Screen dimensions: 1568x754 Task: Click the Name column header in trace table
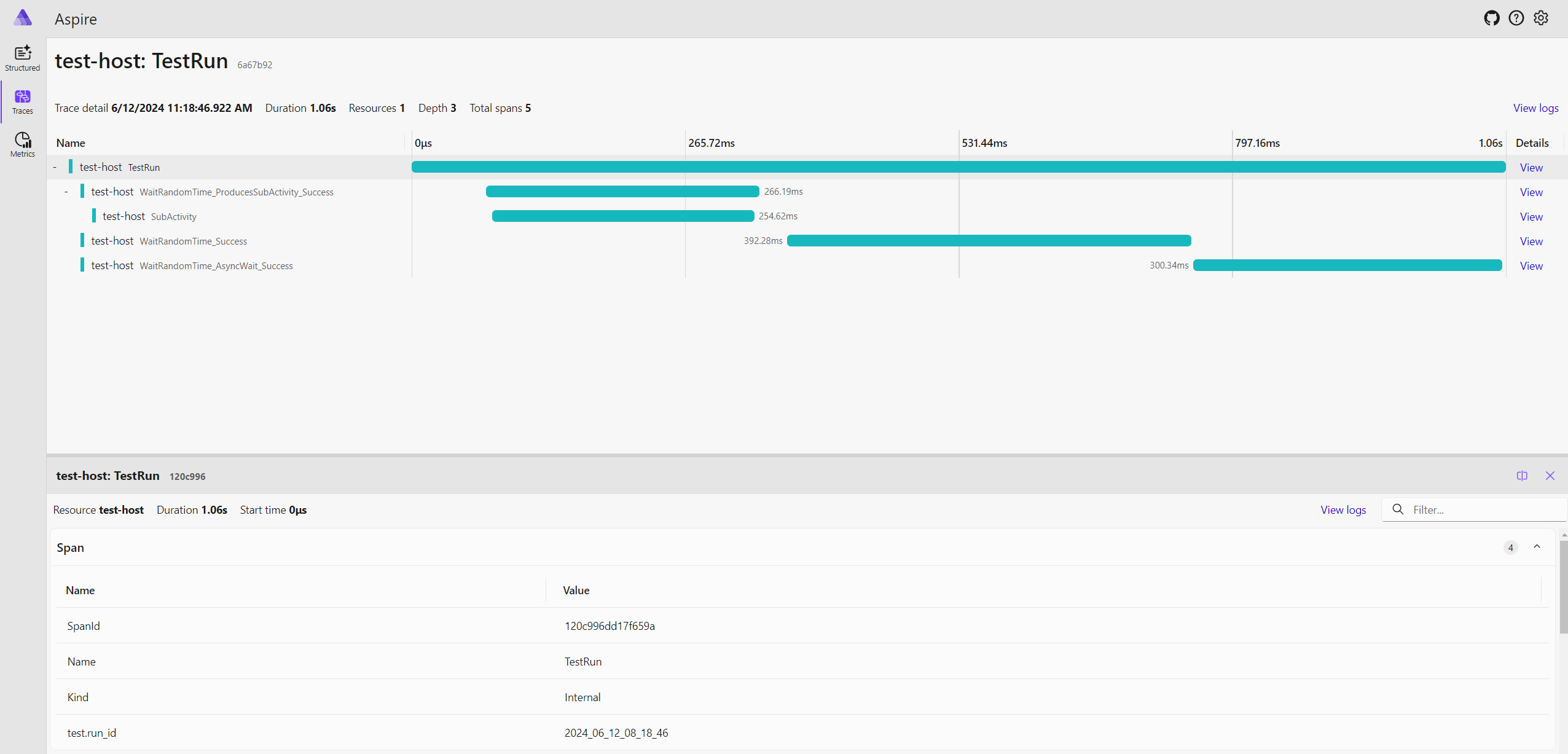[71, 143]
